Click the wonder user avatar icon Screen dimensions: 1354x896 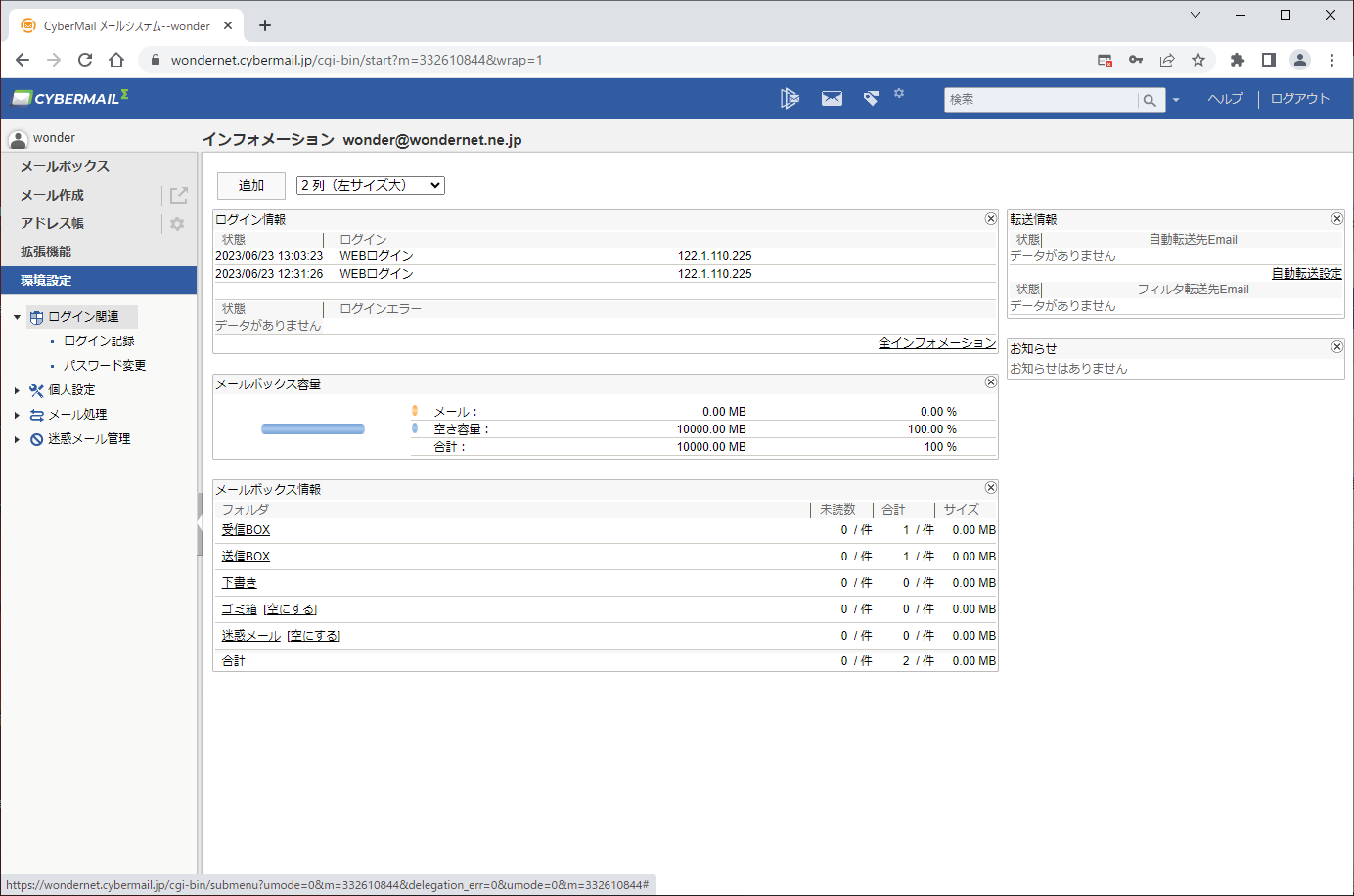pyautogui.click(x=18, y=138)
